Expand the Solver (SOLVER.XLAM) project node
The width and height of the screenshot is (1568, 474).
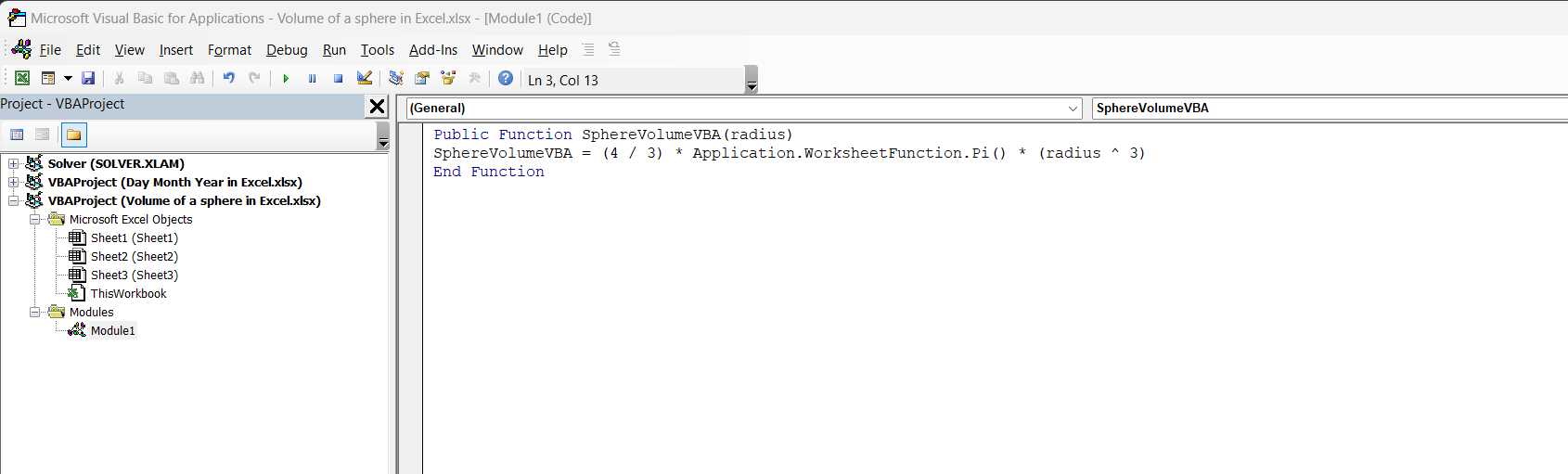(14, 164)
